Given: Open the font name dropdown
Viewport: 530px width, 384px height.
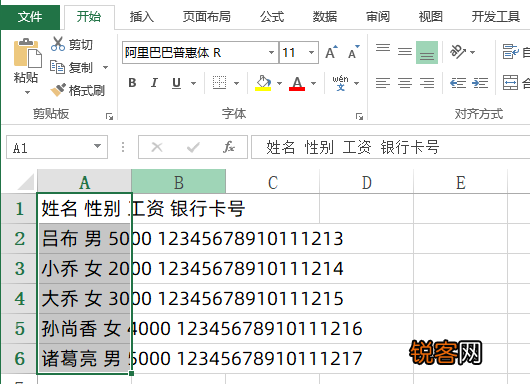Looking at the screenshot, I should tap(271, 52).
